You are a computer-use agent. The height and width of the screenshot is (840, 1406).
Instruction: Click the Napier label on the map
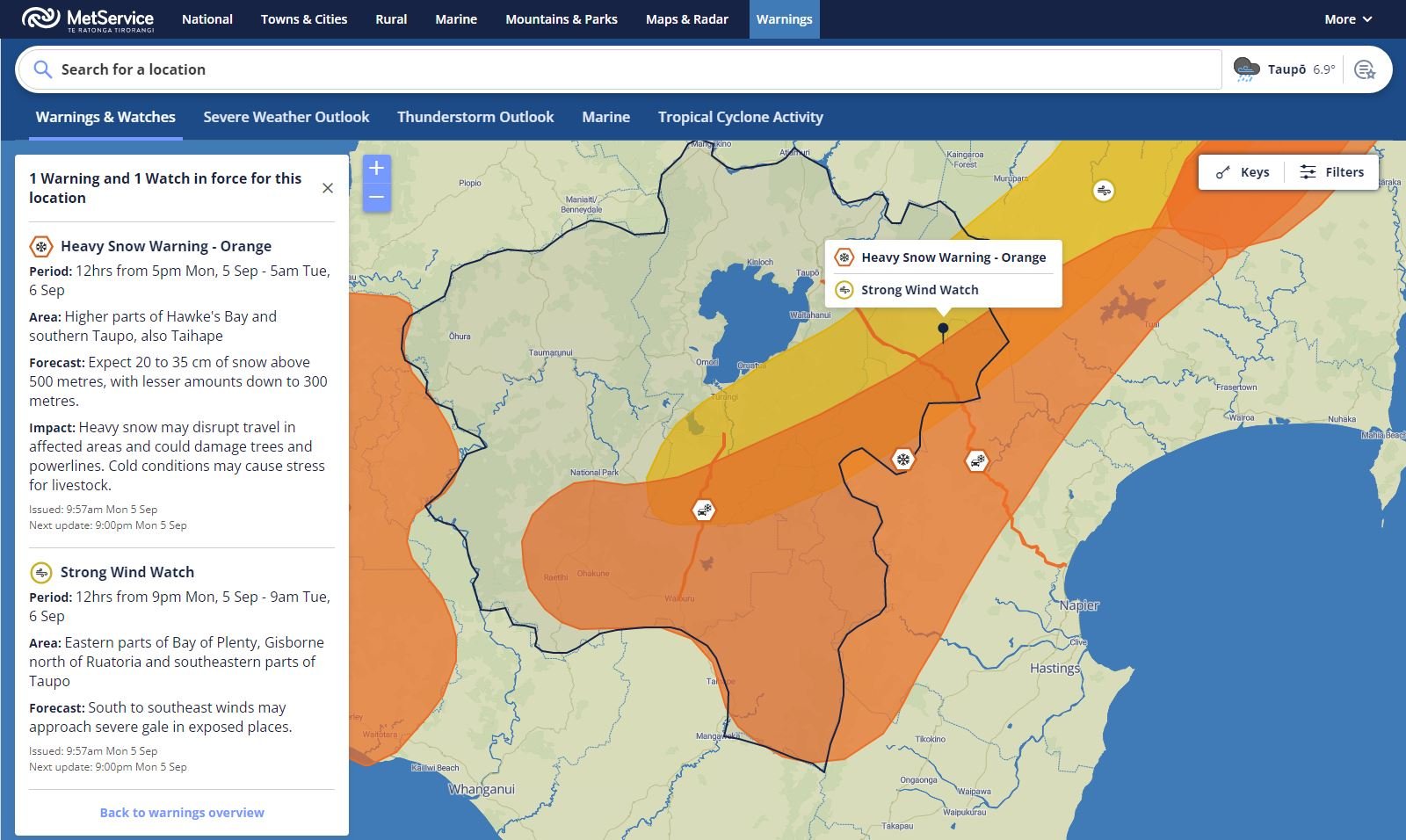pos(1079,605)
